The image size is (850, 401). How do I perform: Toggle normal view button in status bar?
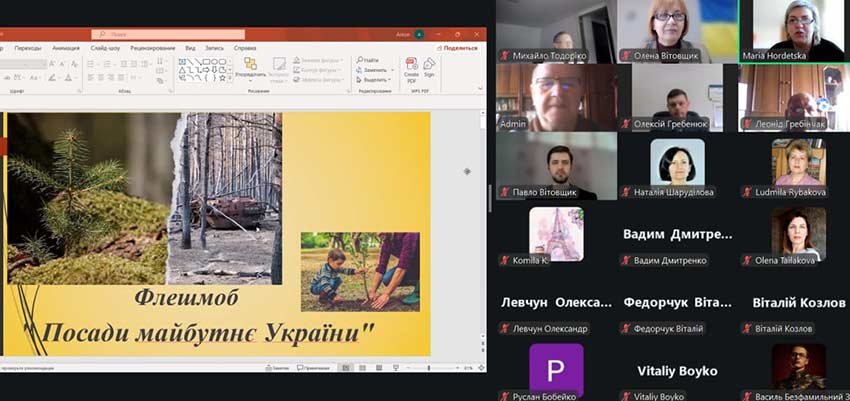(347, 368)
